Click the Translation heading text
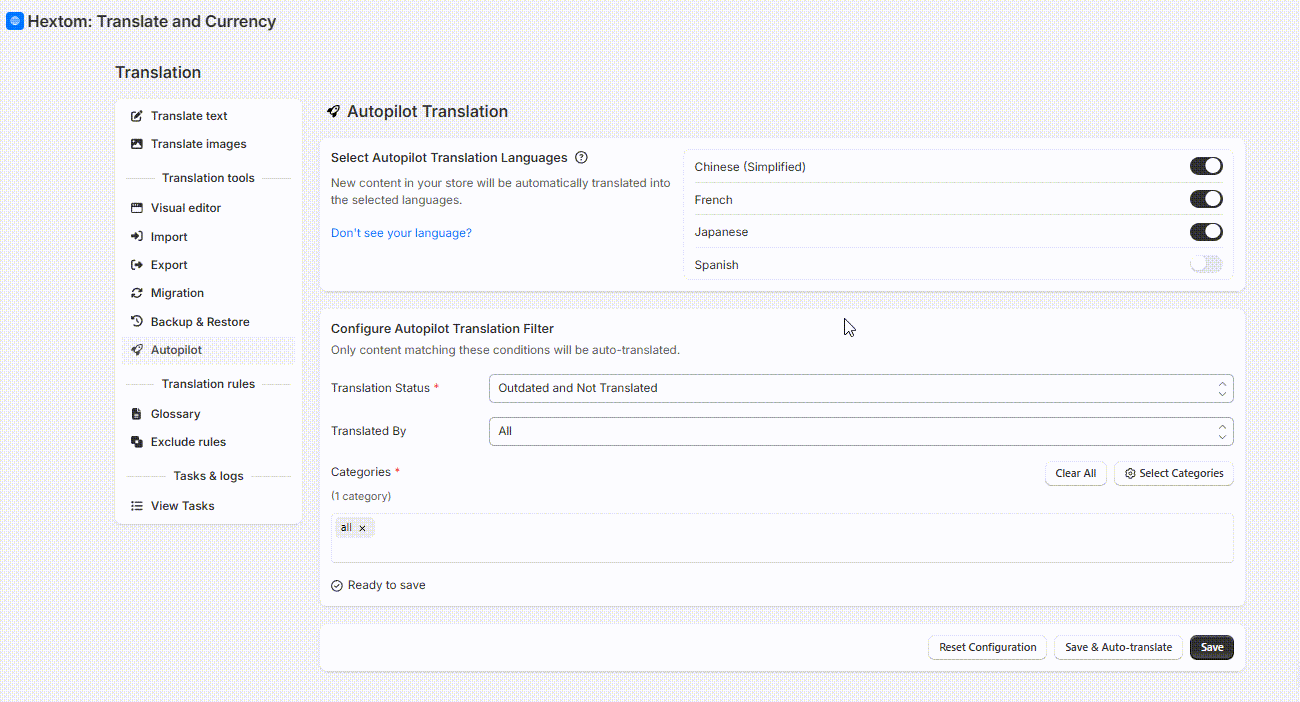The width and height of the screenshot is (1300, 702). pyautogui.click(x=158, y=72)
